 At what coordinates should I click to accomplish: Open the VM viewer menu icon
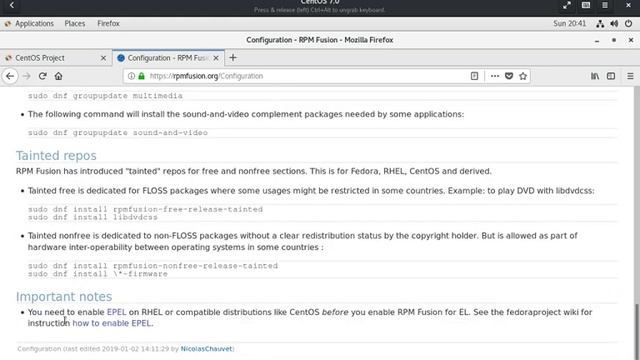click(605, 5)
